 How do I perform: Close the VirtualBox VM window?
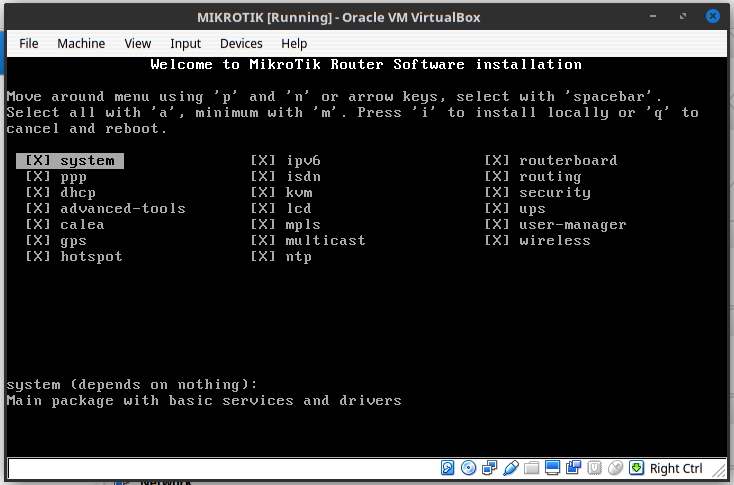(712, 16)
